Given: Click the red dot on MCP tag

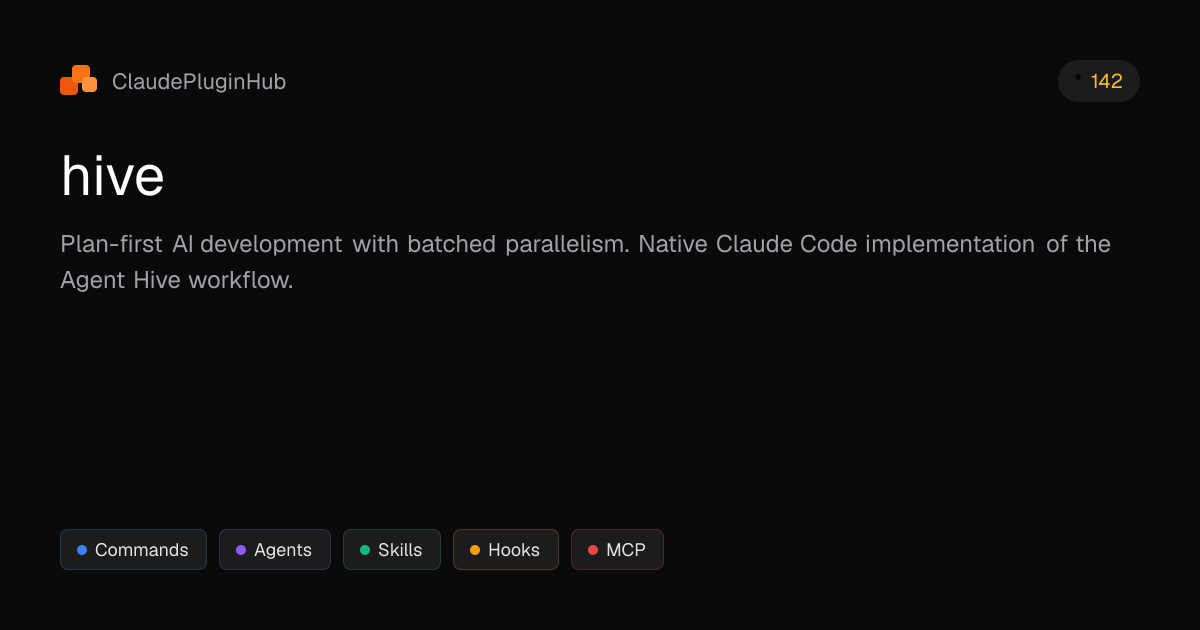Looking at the screenshot, I should (x=593, y=550).
